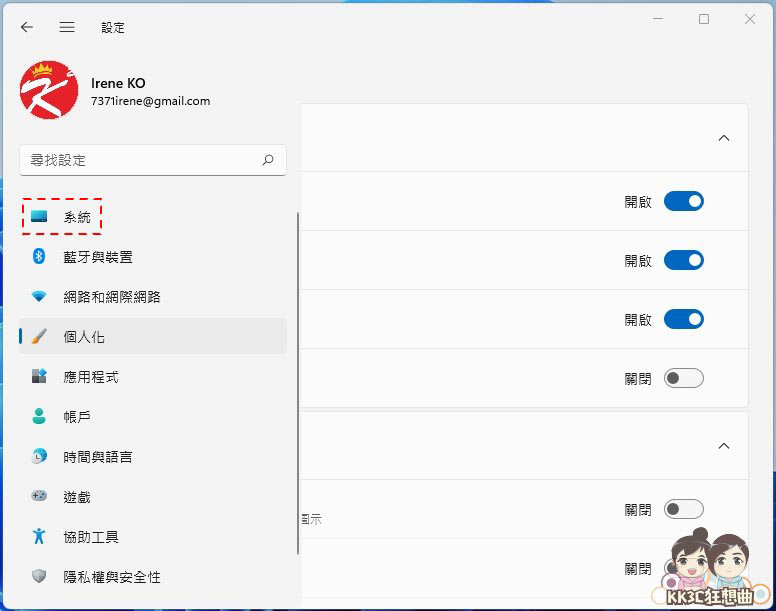Open 時間與語言 settings
Viewport: 776px width, 611px height.
coord(153,457)
